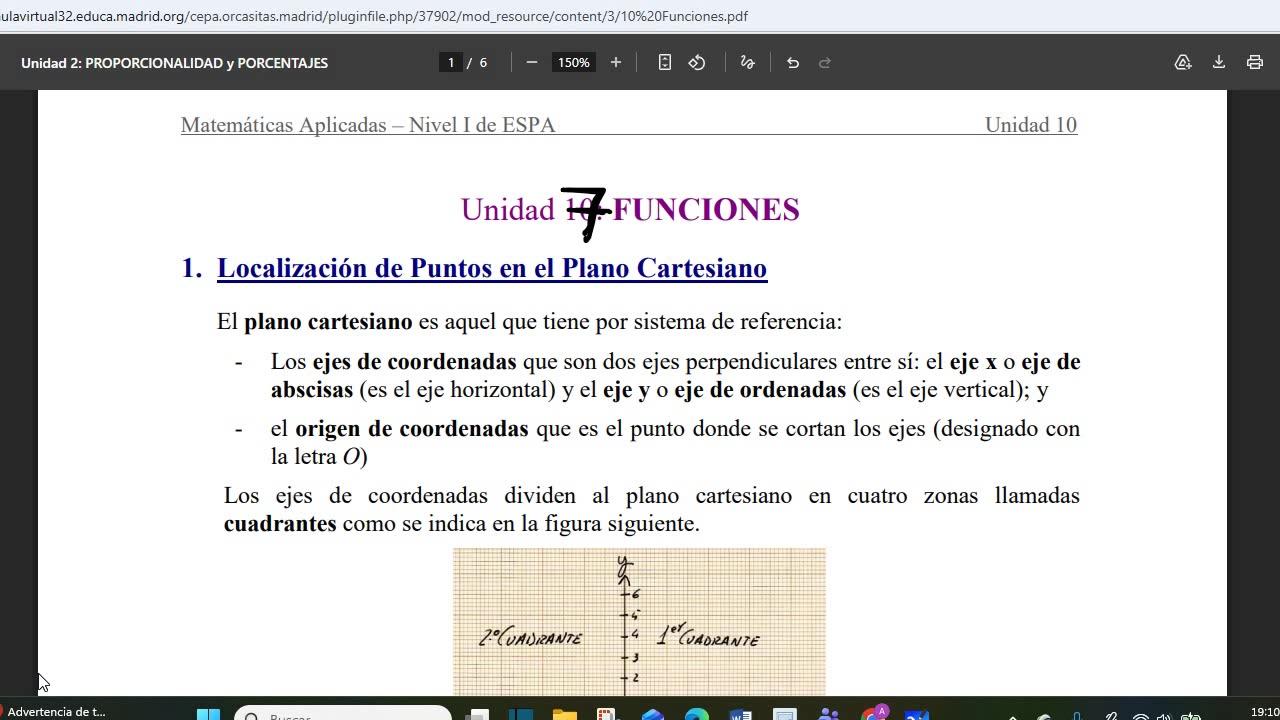
Task: Click the 'FUNCIONES' title text
Action: [706, 209]
